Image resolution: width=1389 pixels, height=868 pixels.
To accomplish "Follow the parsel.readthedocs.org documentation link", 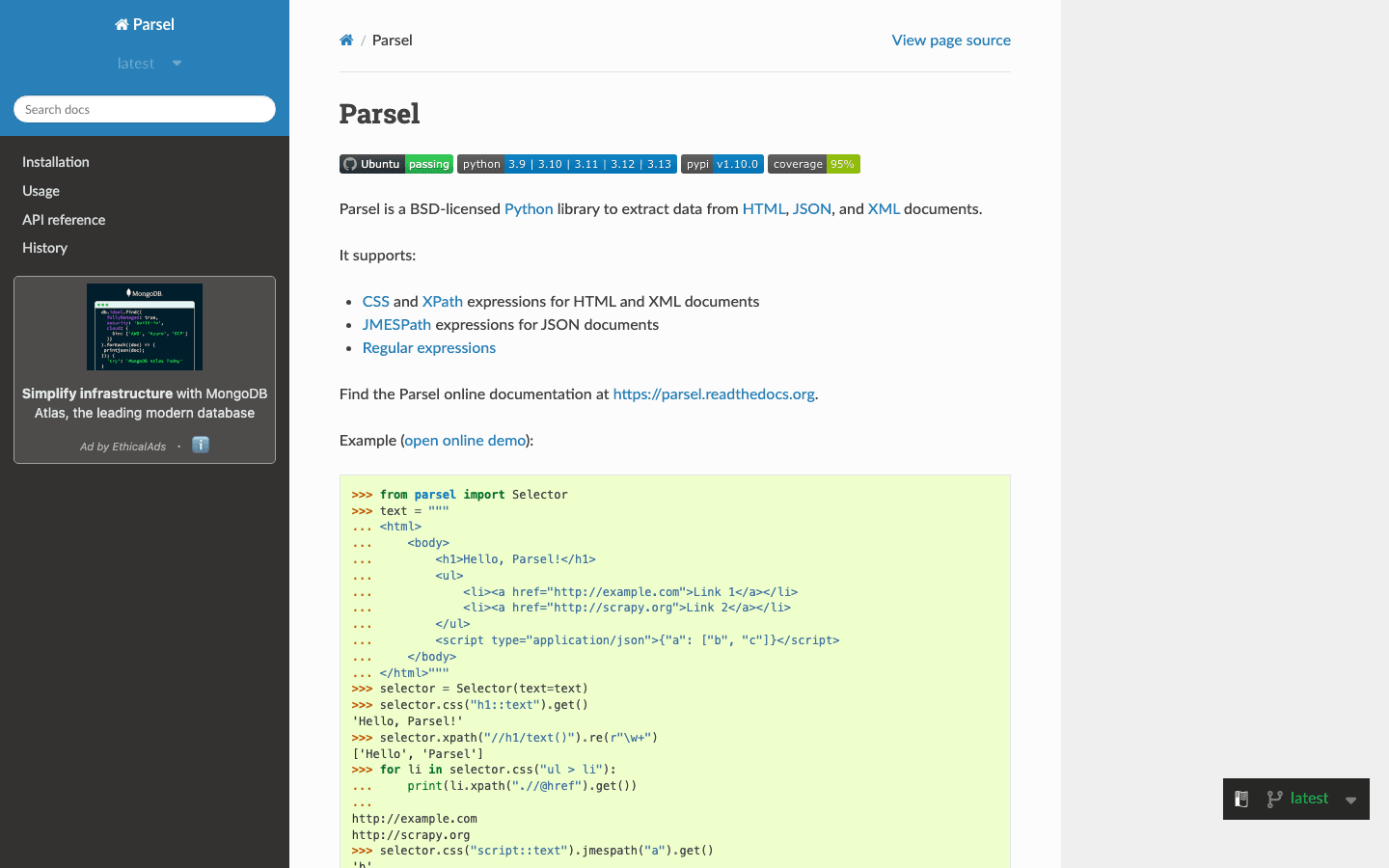I will coord(714,393).
